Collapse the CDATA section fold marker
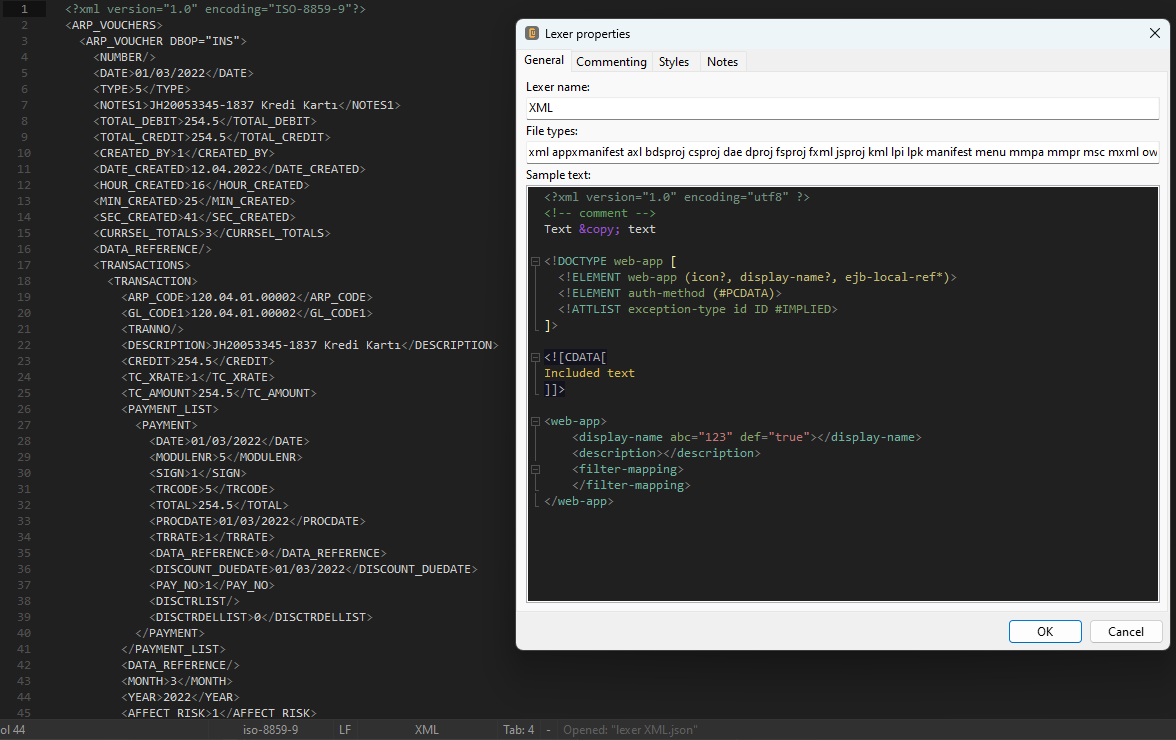This screenshot has height=740, width=1176. click(536, 358)
